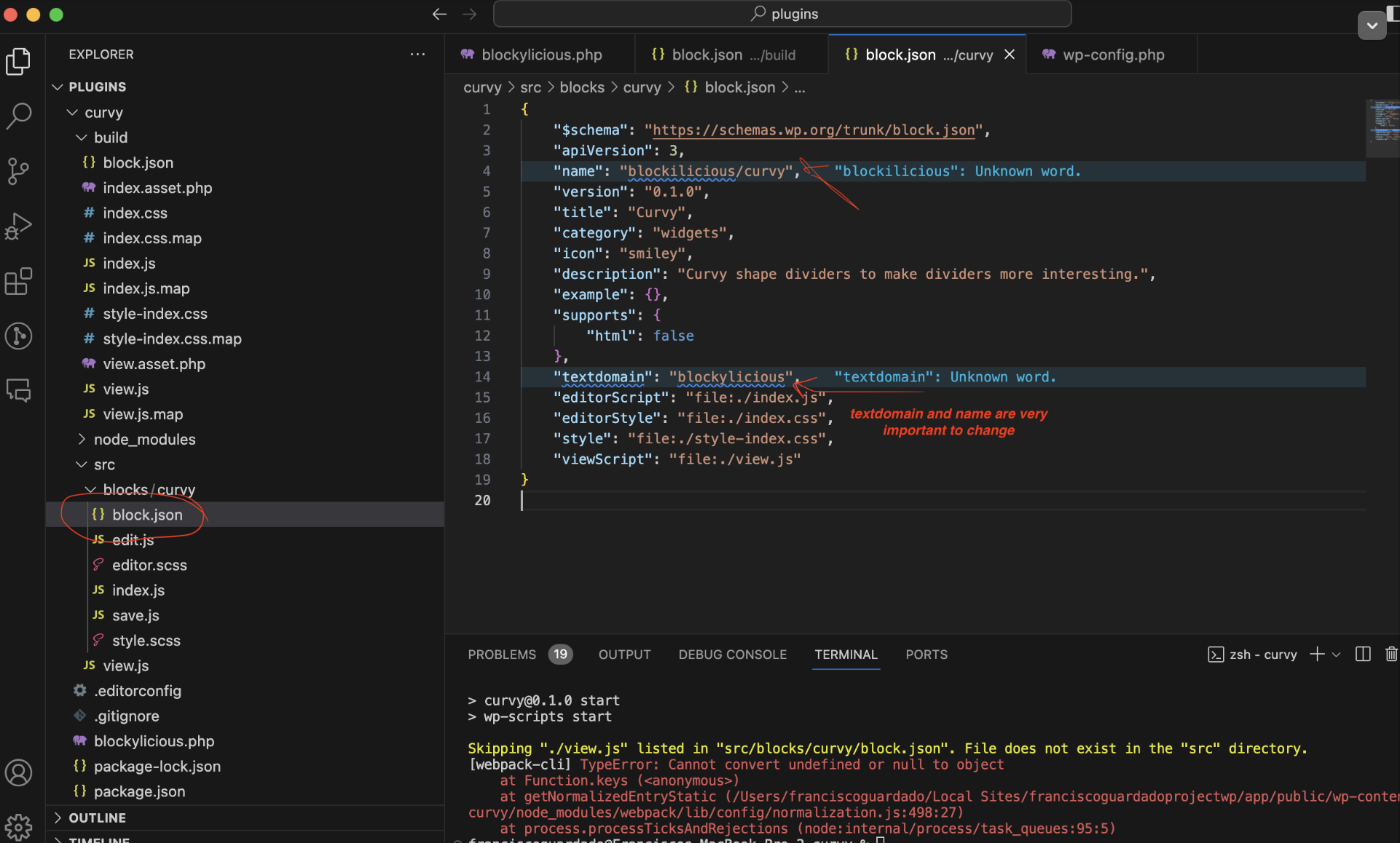Open block.json in build folder
1400x843 pixels.
coord(245,162)
